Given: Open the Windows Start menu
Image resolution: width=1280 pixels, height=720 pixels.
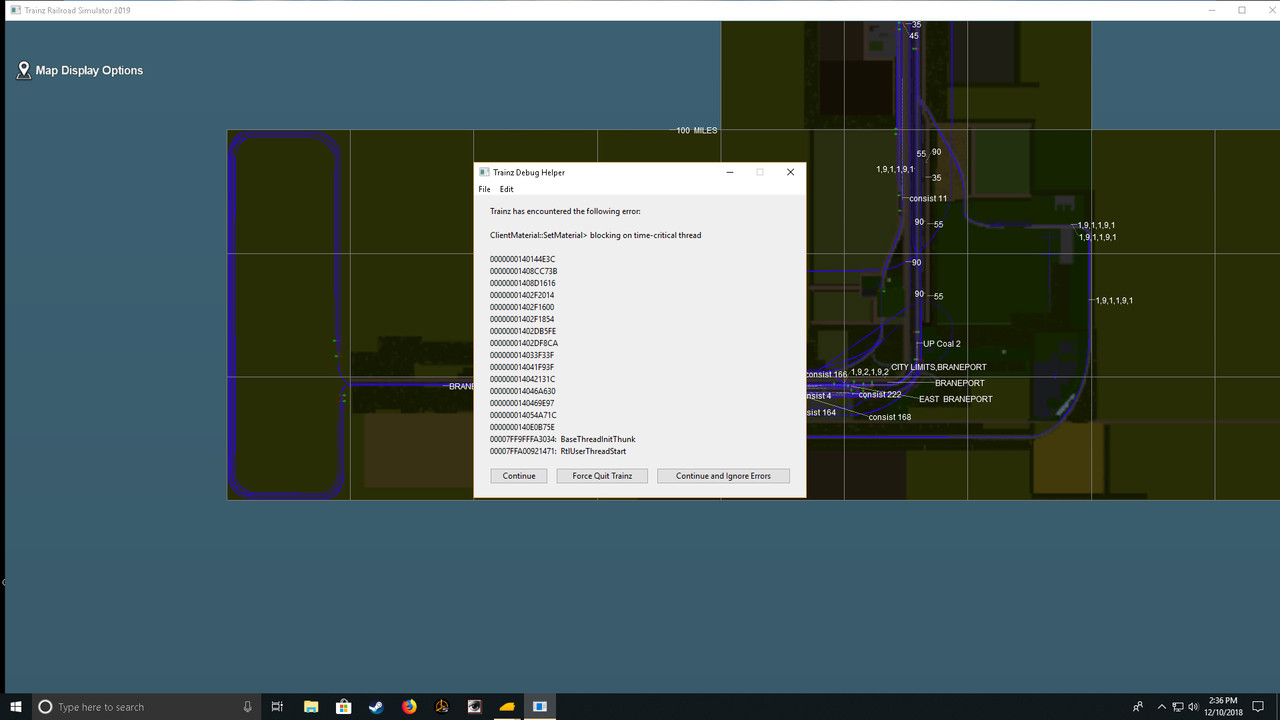Looking at the screenshot, I should click(16, 707).
